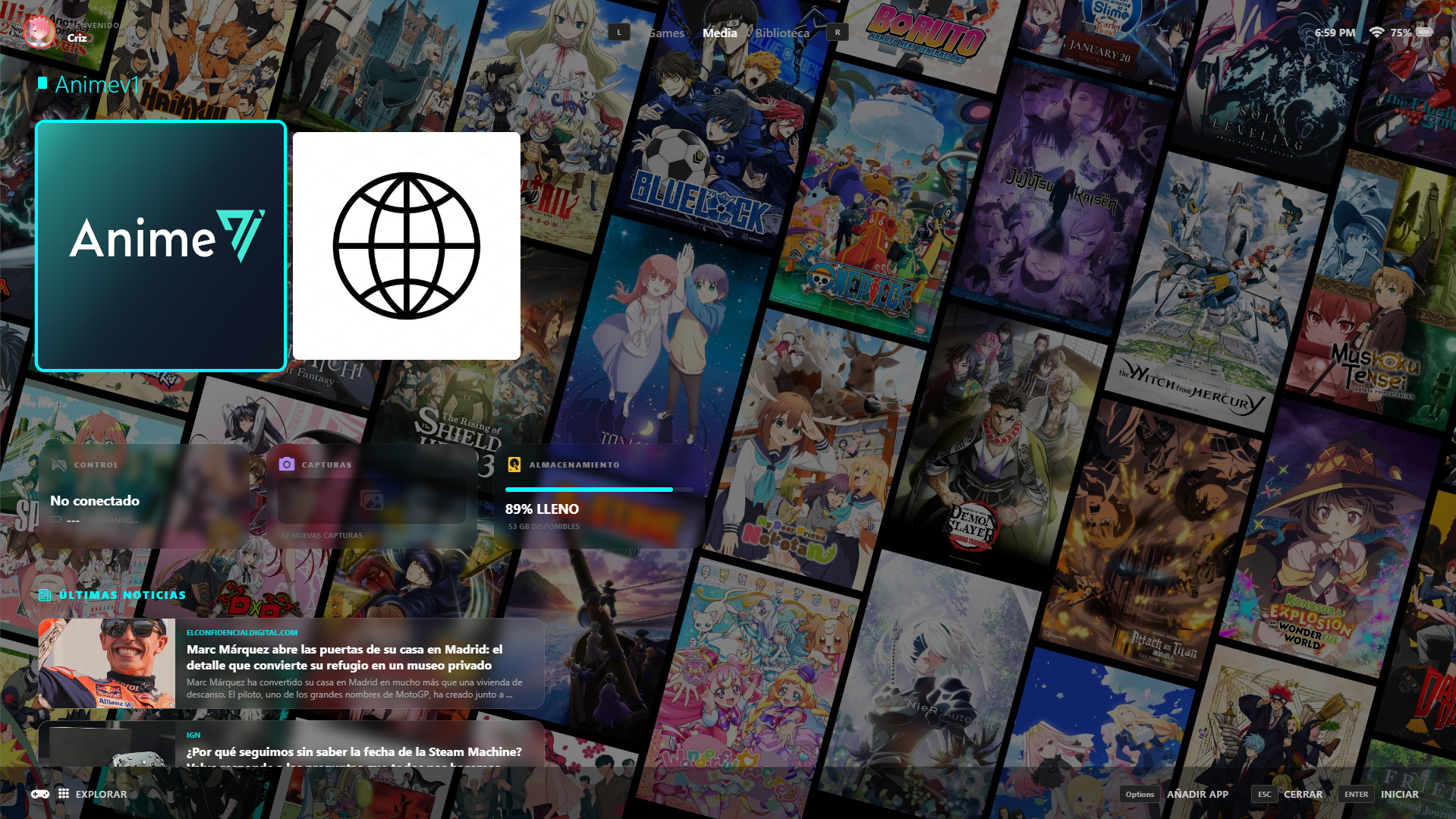Click the R shoulder button indicator
1456x819 pixels.
tap(838, 33)
